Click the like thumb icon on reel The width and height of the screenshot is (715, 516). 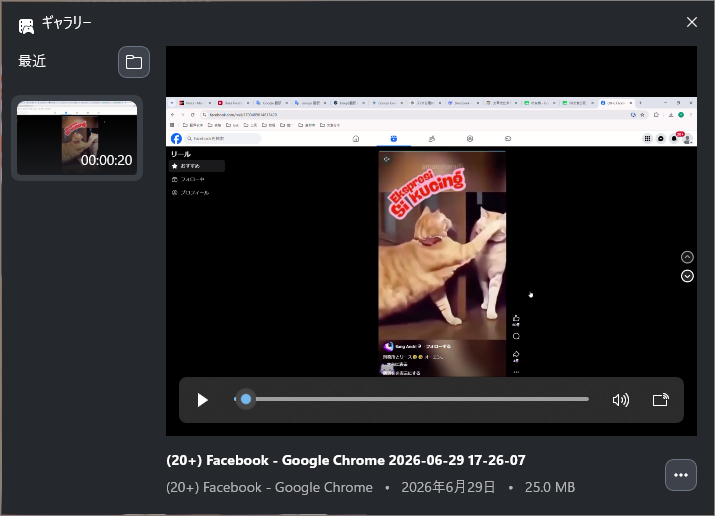pyautogui.click(x=516, y=318)
